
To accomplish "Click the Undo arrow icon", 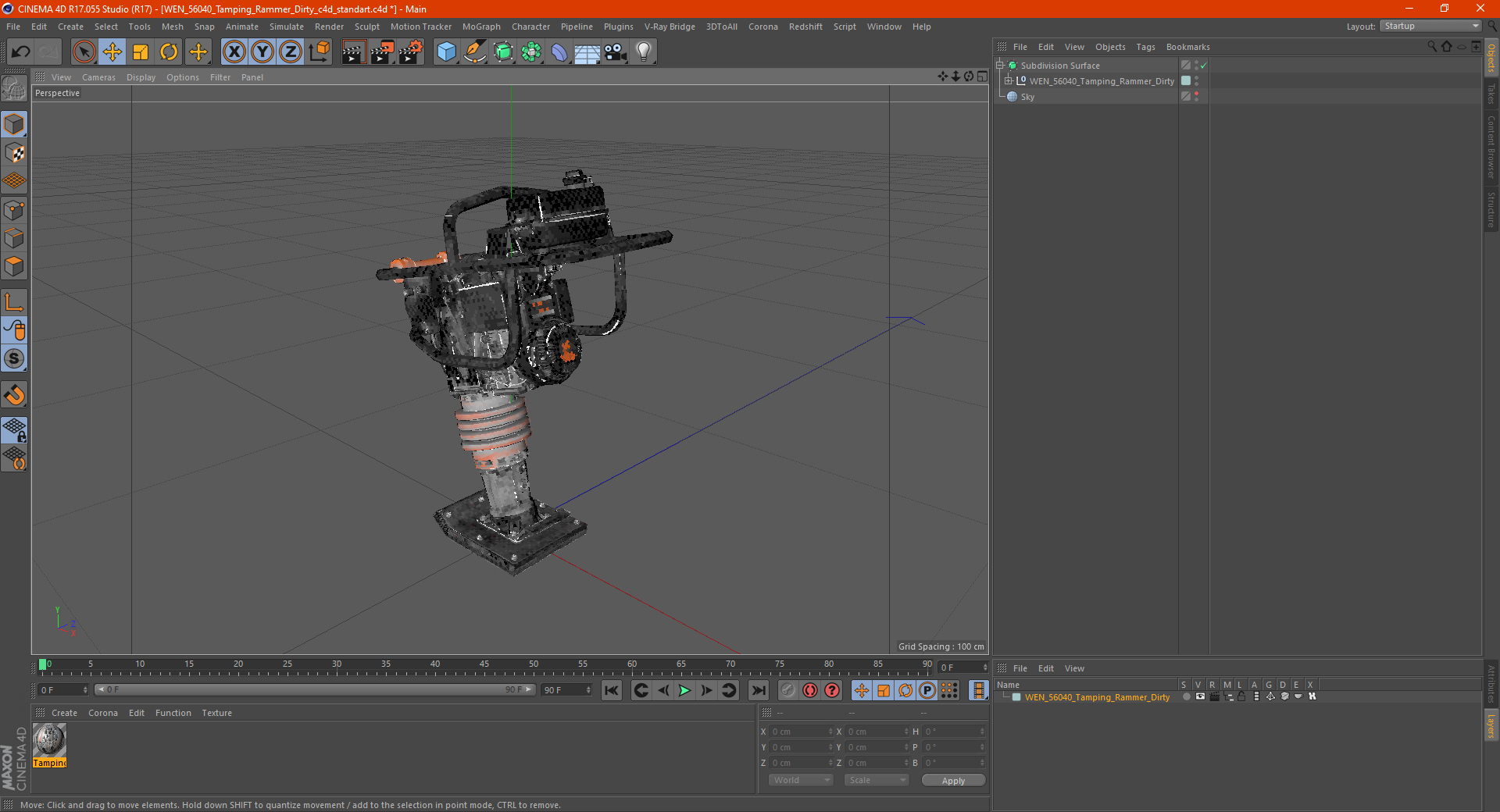I will click(21, 52).
